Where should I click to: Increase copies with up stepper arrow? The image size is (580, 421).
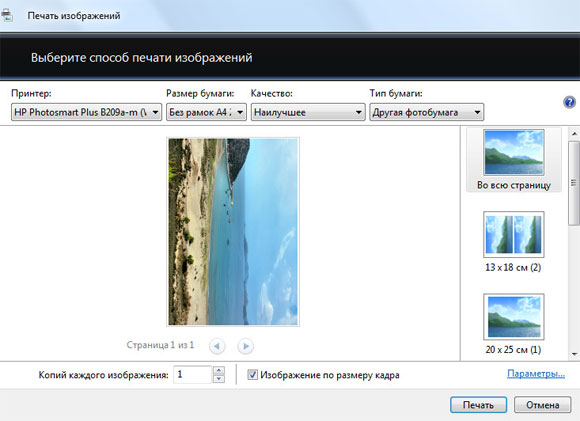pyautogui.click(x=219, y=370)
